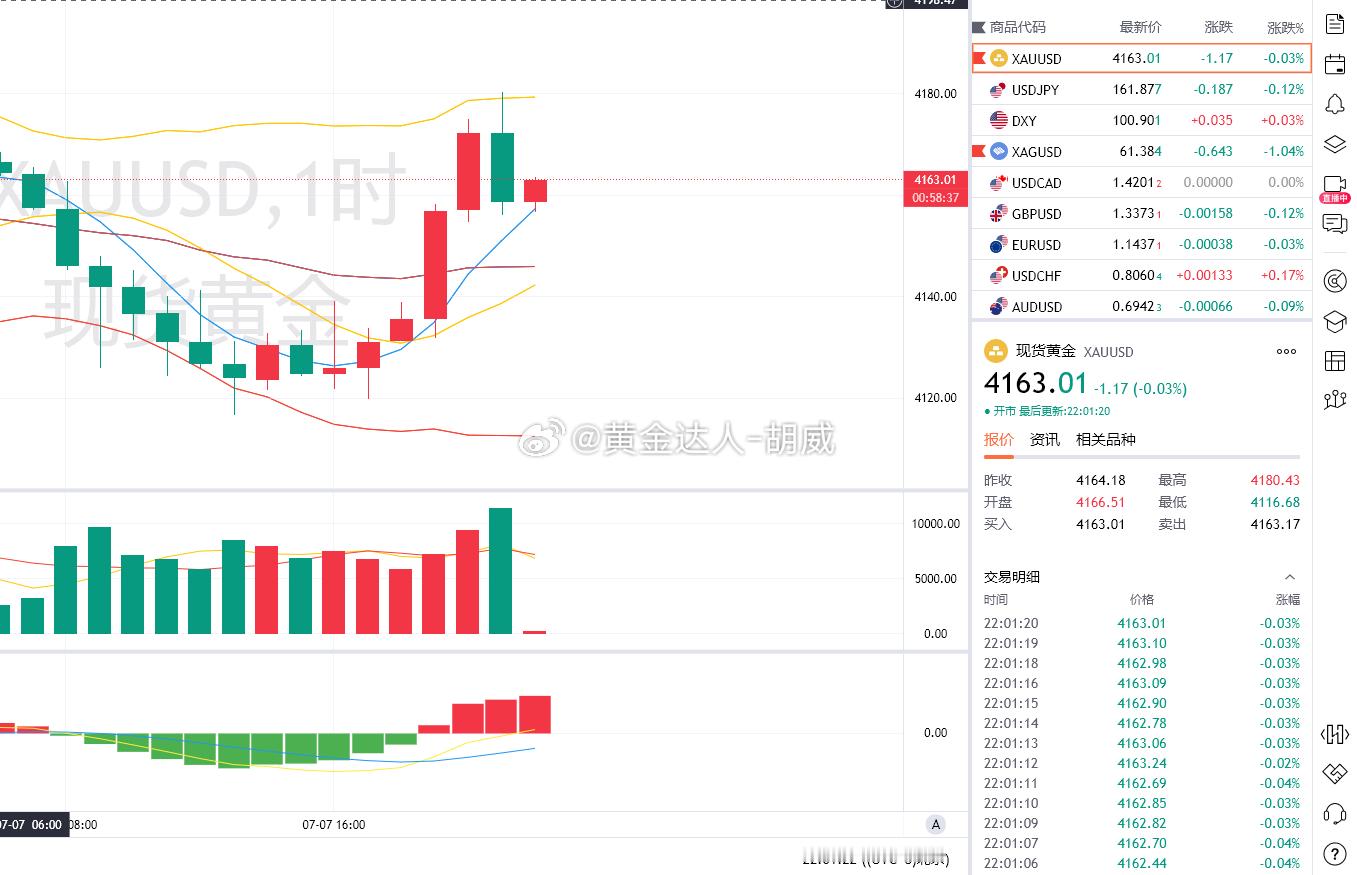Screen dimensions: 1357x875
Task: Click the stacked layers icon in sidebar
Action: [1334, 144]
